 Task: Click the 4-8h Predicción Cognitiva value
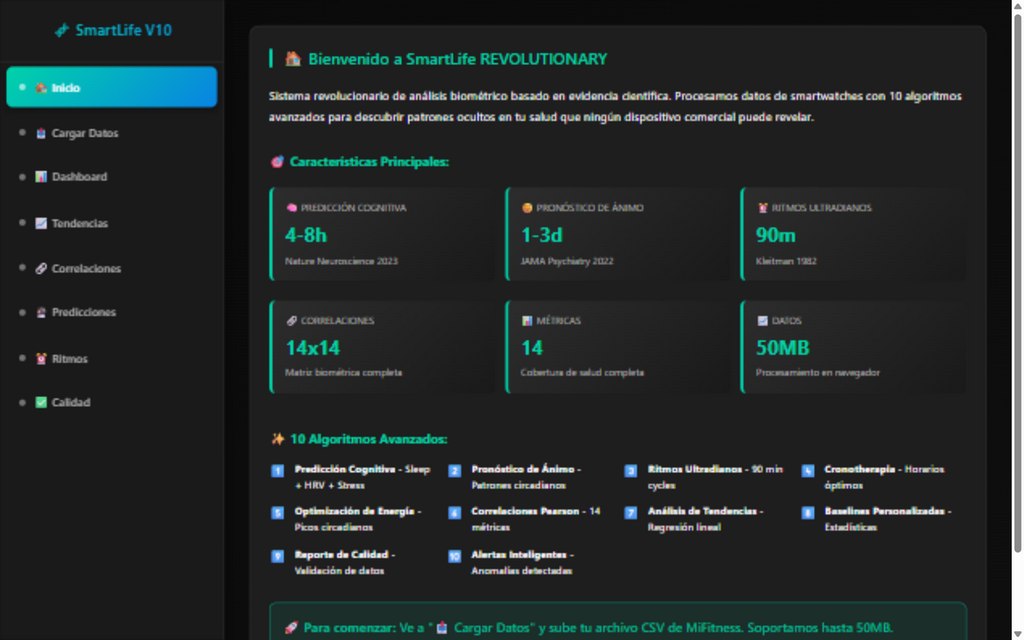[x=306, y=235]
